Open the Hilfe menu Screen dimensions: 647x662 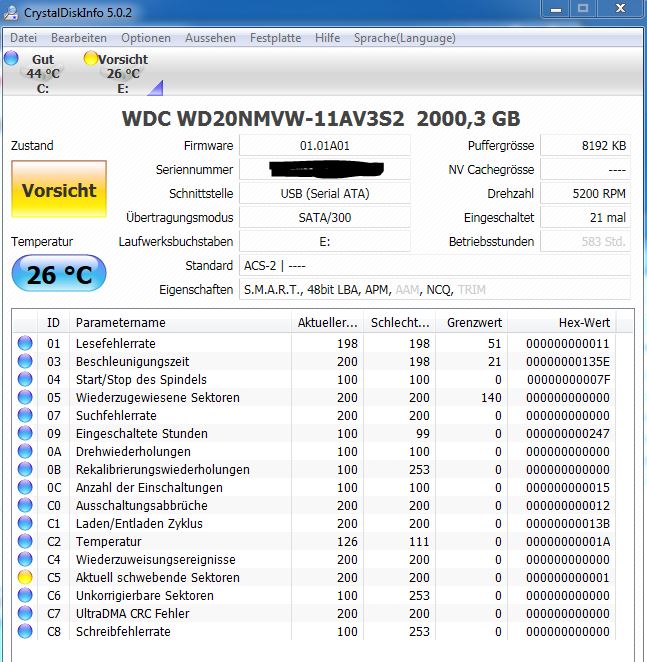pyautogui.click(x=327, y=38)
